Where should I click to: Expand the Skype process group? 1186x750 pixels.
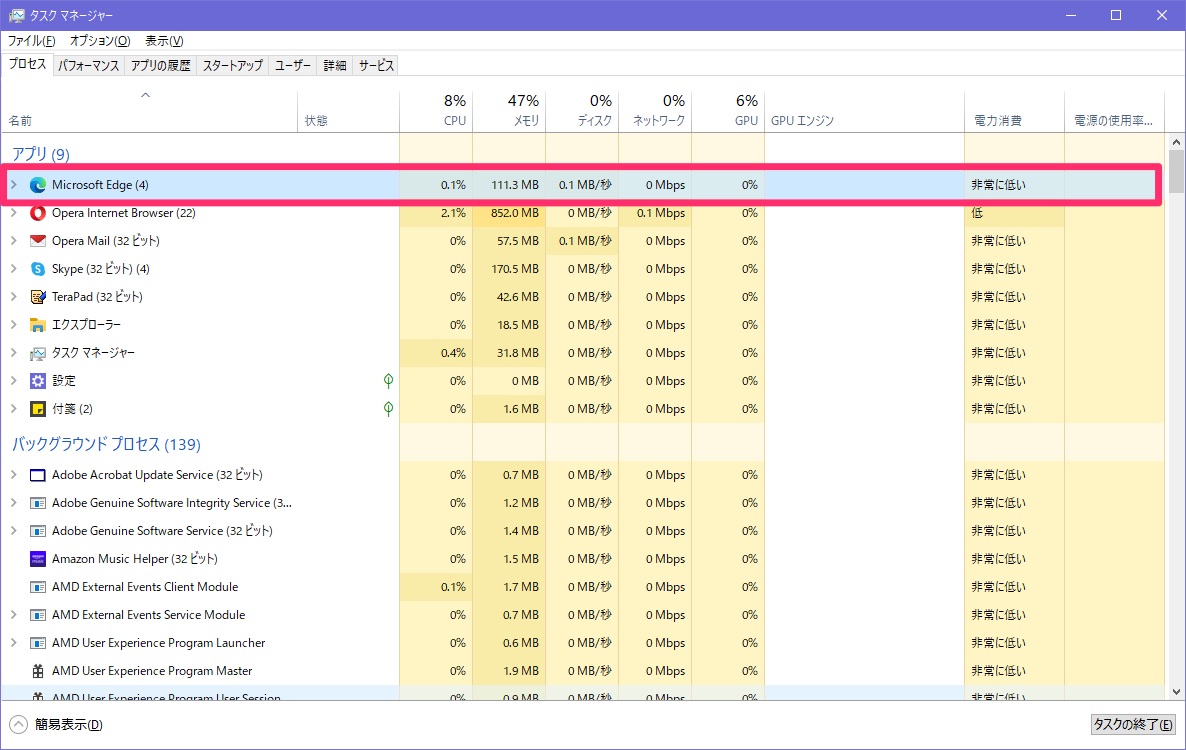(14, 268)
